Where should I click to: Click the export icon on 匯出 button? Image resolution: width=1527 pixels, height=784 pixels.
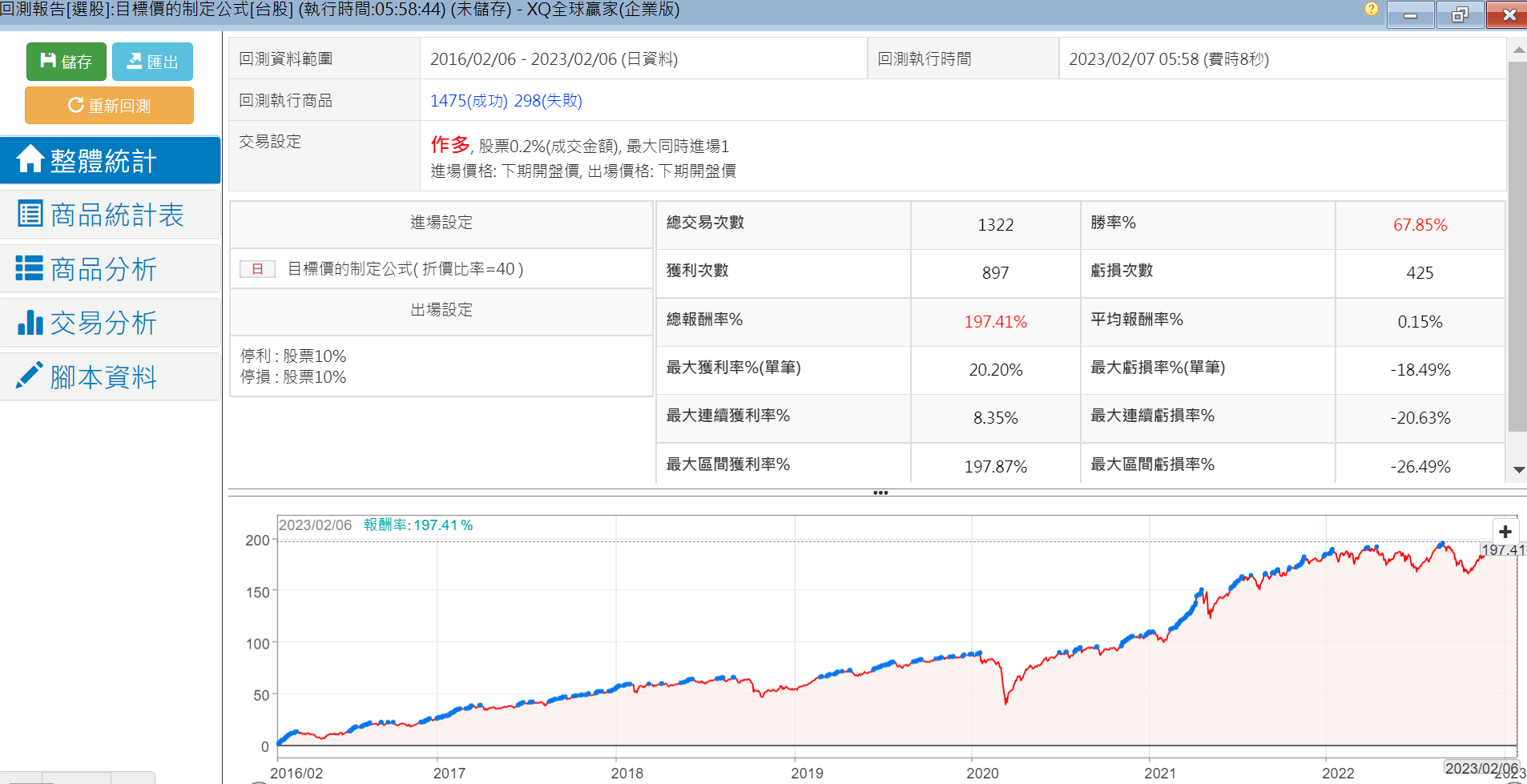(135, 61)
